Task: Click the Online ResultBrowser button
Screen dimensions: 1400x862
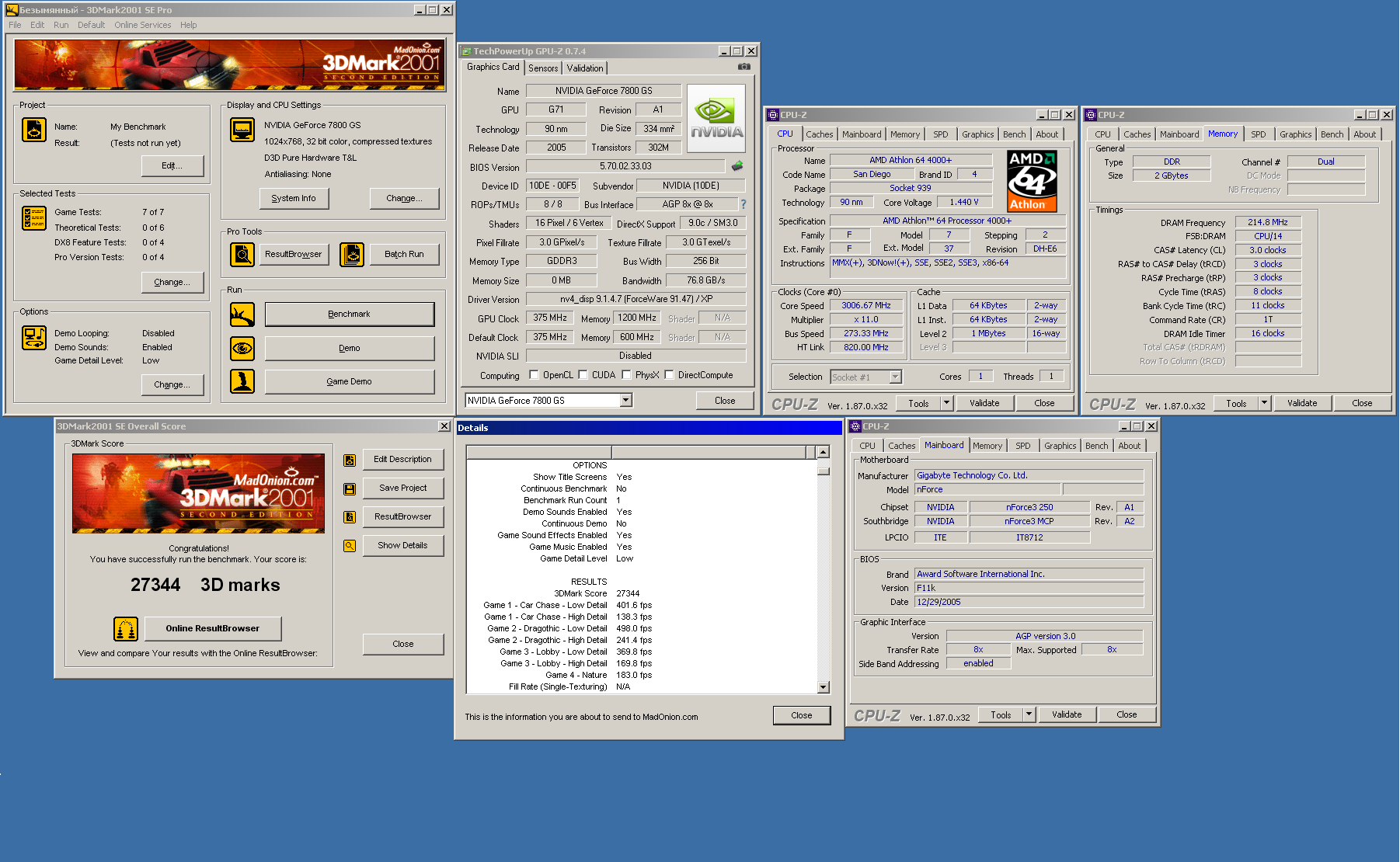Action: (212, 628)
